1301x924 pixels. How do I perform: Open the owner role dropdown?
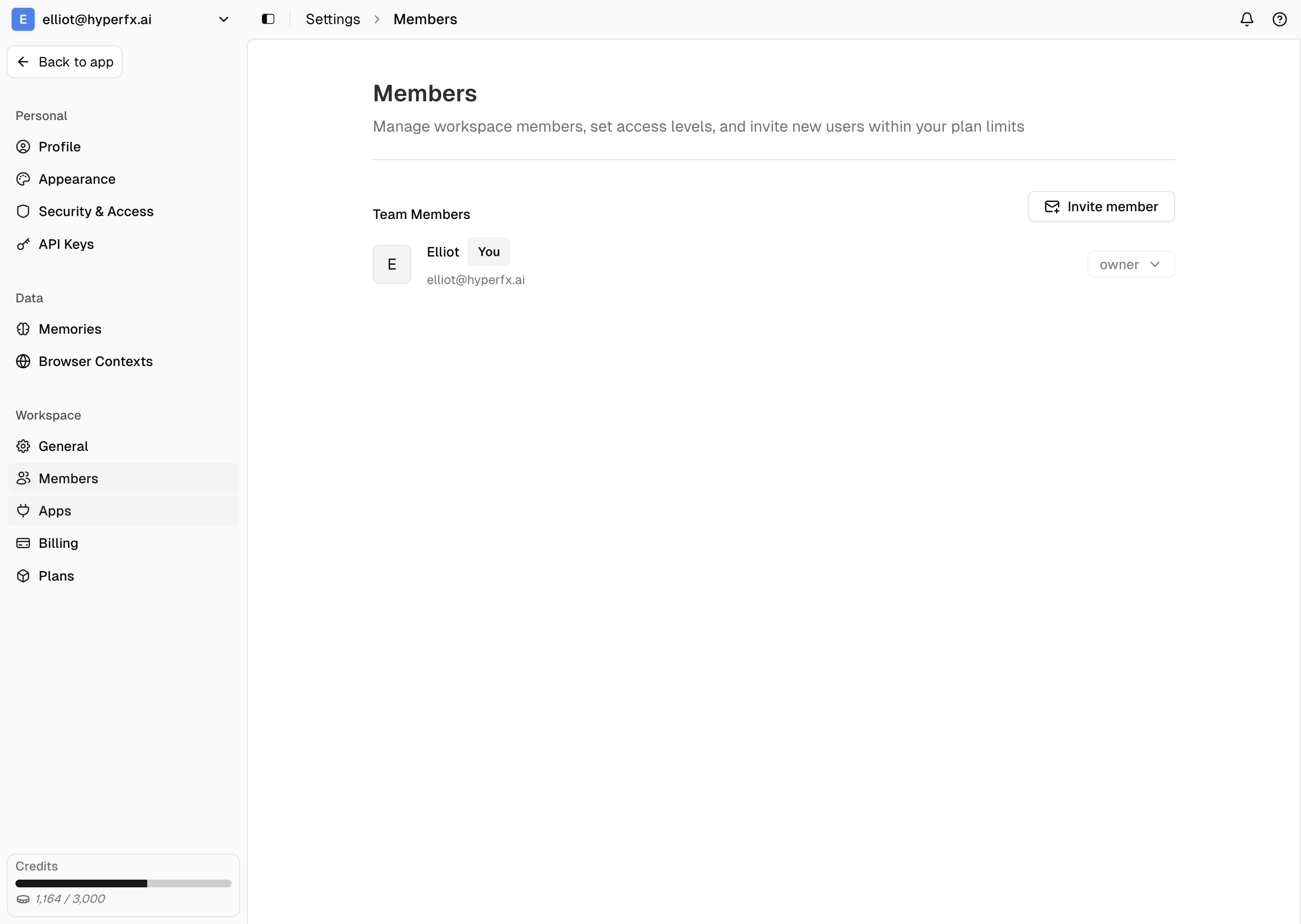[x=1130, y=264]
